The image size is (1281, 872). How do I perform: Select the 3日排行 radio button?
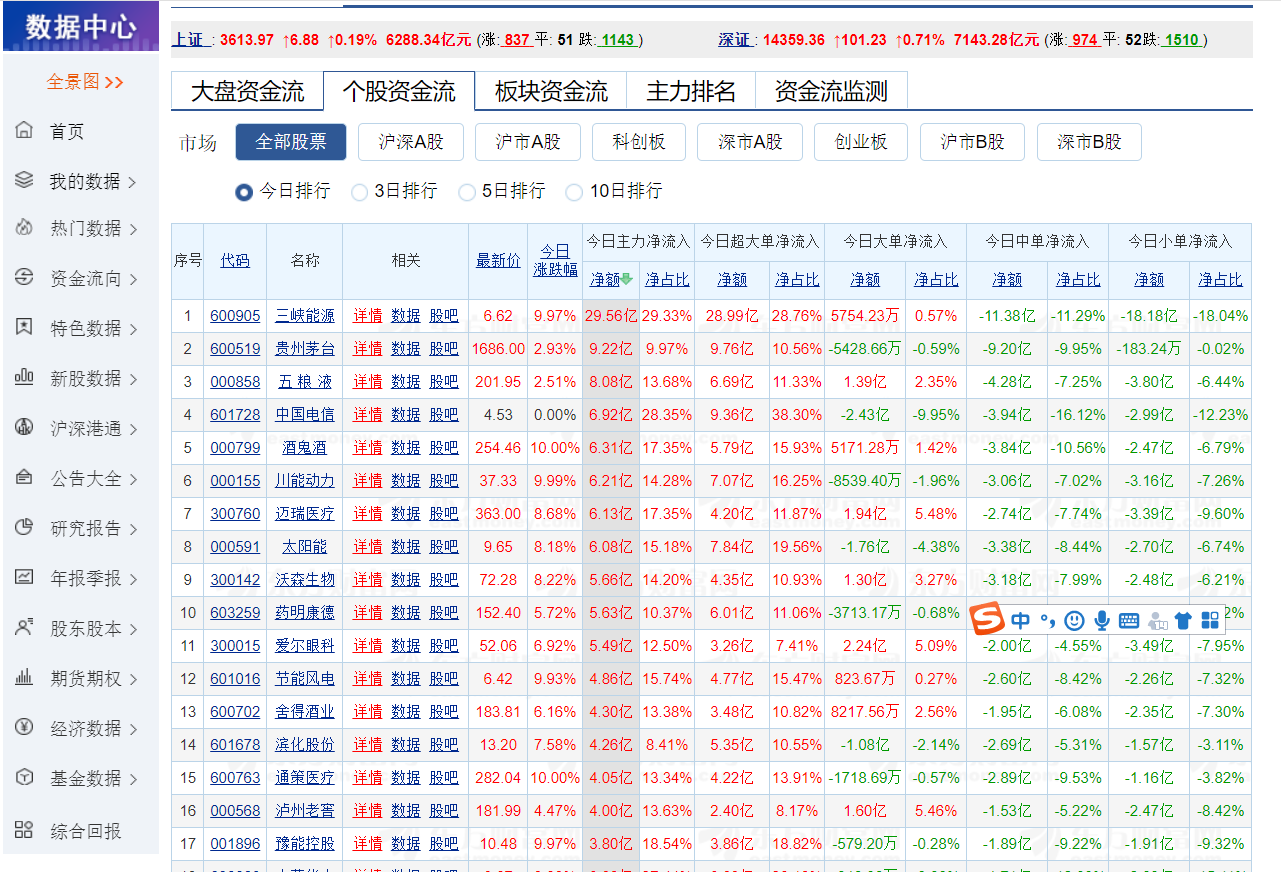point(359,192)
